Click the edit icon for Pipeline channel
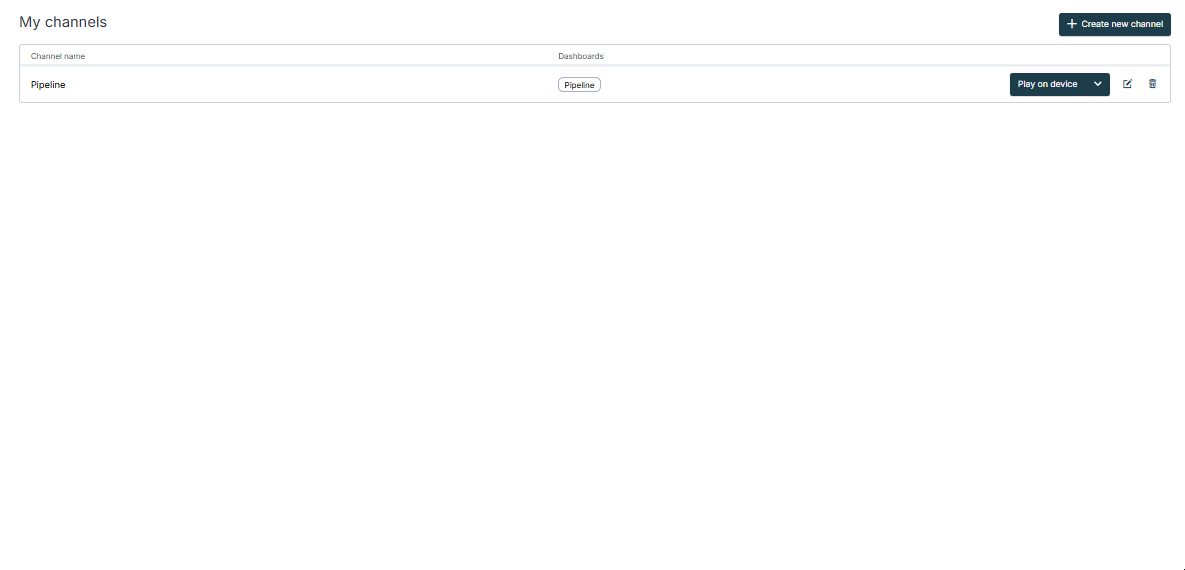The image size is (1185, 570). tap(1128, 84)
